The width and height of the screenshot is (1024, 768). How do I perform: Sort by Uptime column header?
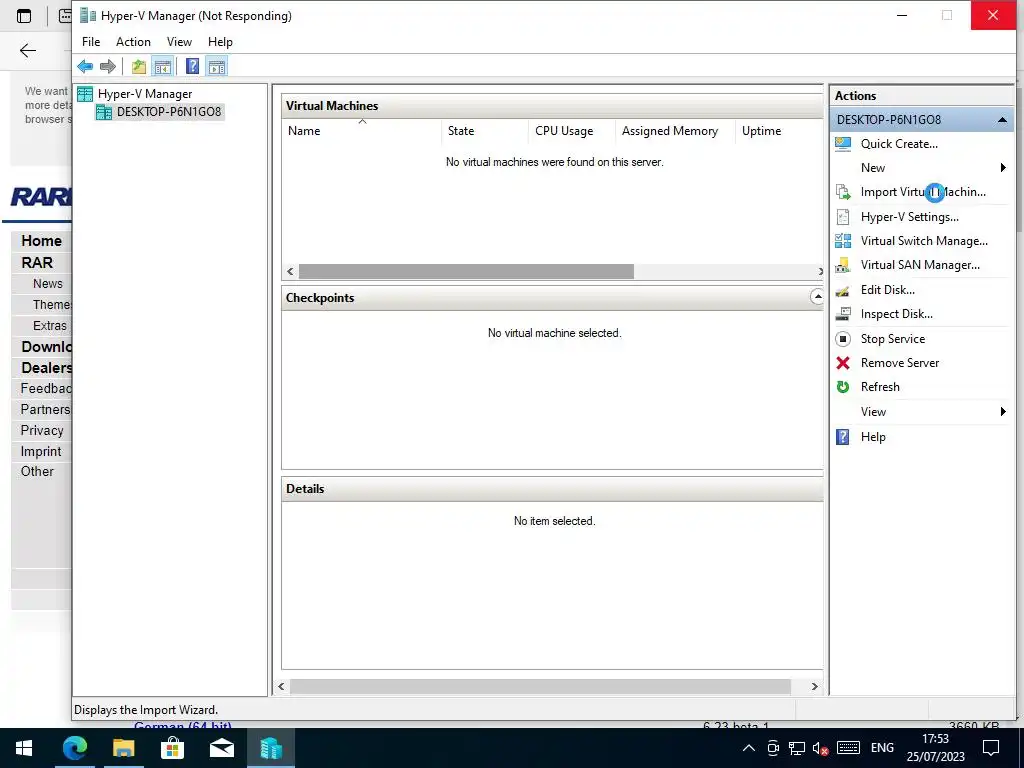coord(778,131)
